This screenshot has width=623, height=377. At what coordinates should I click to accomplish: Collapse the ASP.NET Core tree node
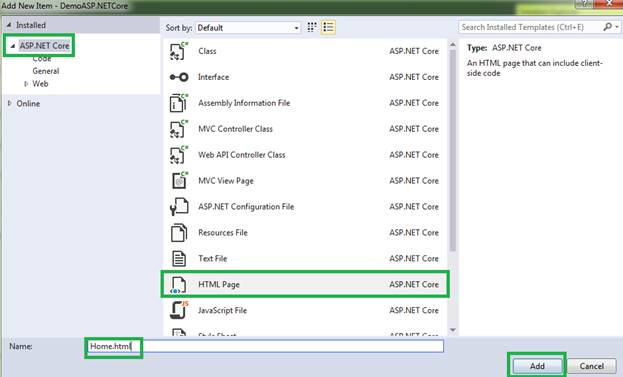13,46
